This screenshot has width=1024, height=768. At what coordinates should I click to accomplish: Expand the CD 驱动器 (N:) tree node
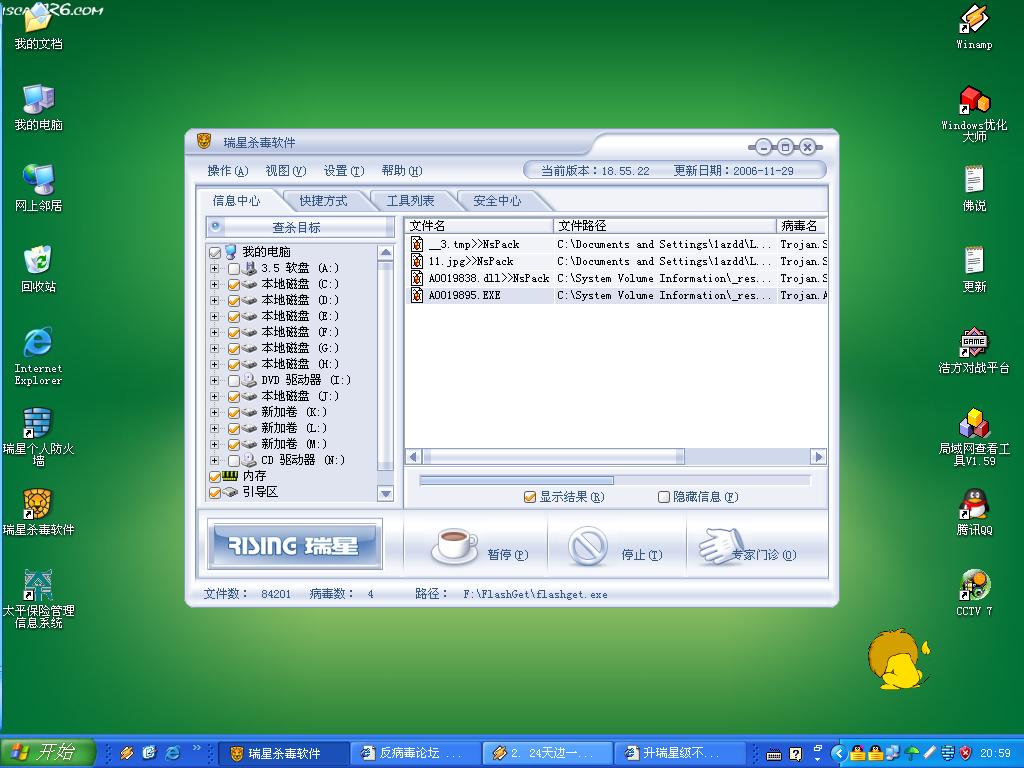(214, 460)
